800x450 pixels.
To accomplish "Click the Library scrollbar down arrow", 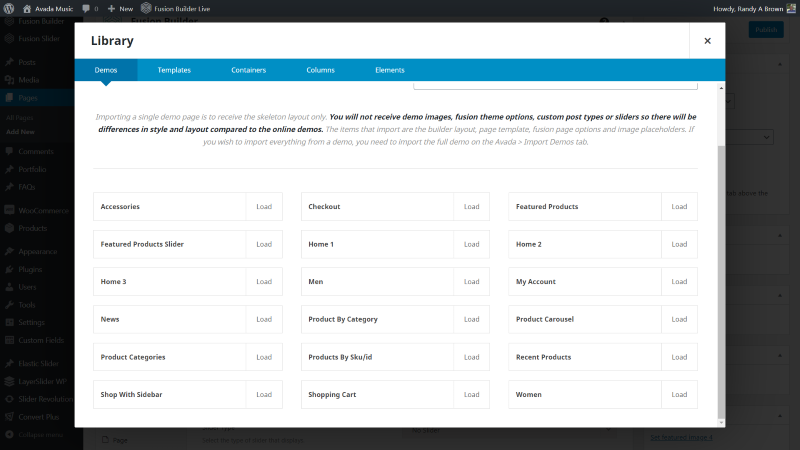I will (721, 422).
